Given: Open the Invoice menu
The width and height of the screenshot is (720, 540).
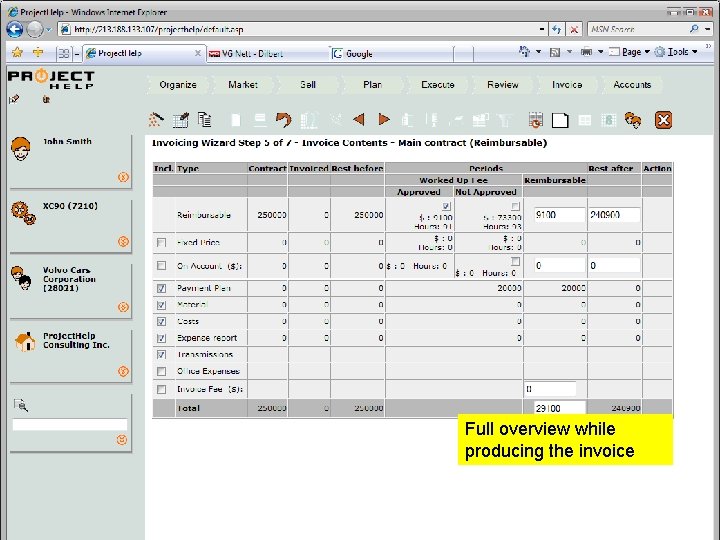Looking at the screenshot, I should pyautogui.click(x=567, y=84).
